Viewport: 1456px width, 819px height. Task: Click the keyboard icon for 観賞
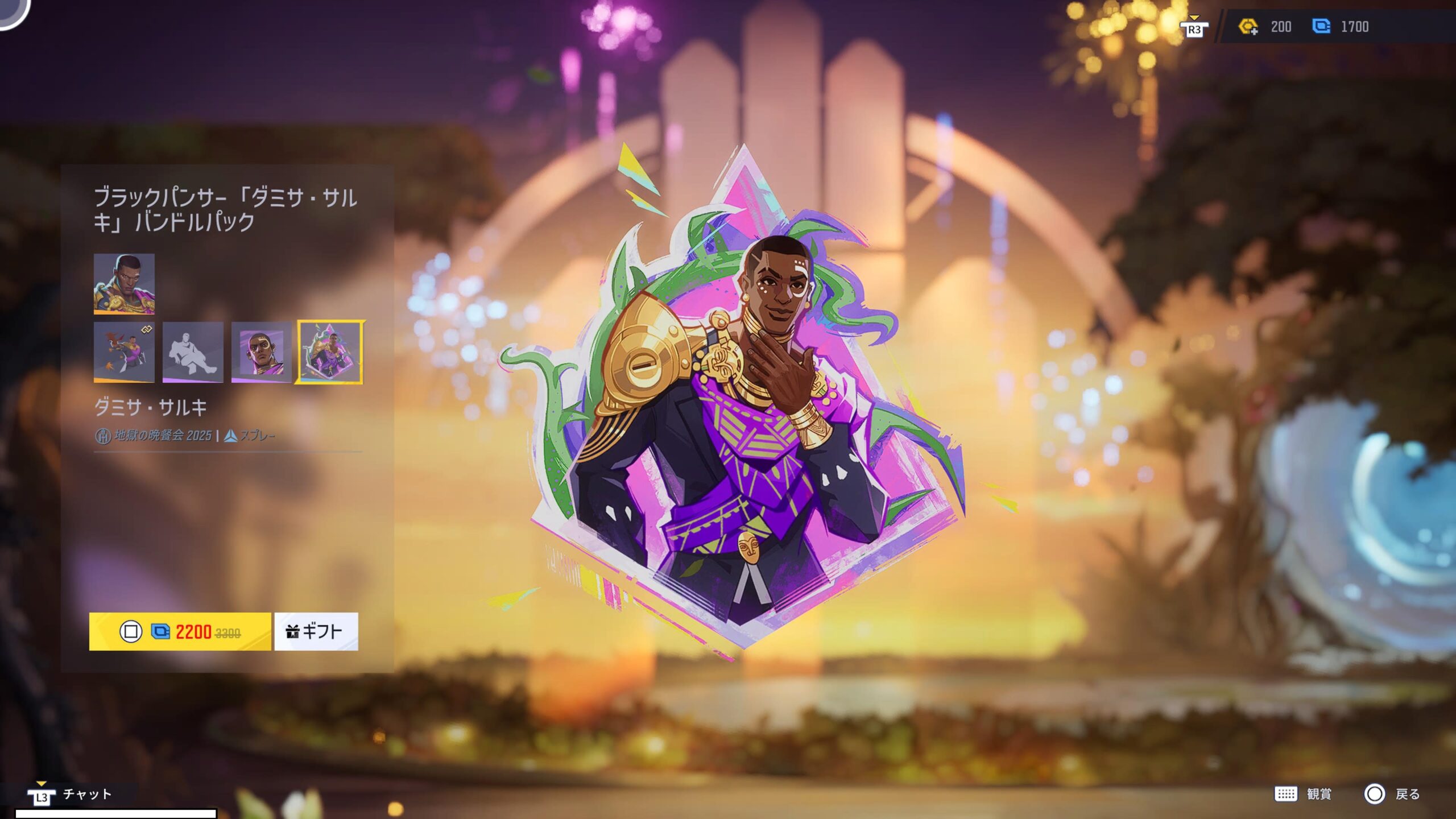point(1285,794)
